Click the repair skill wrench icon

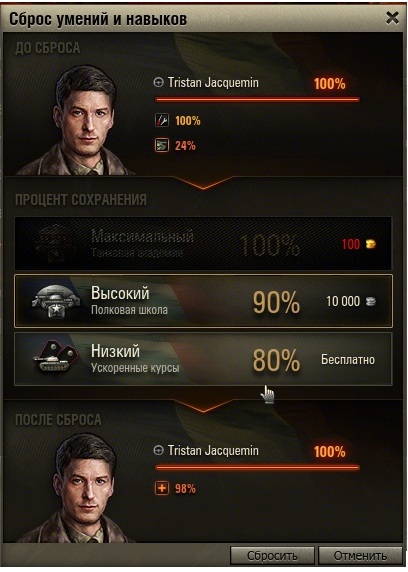tap(162, 120)
